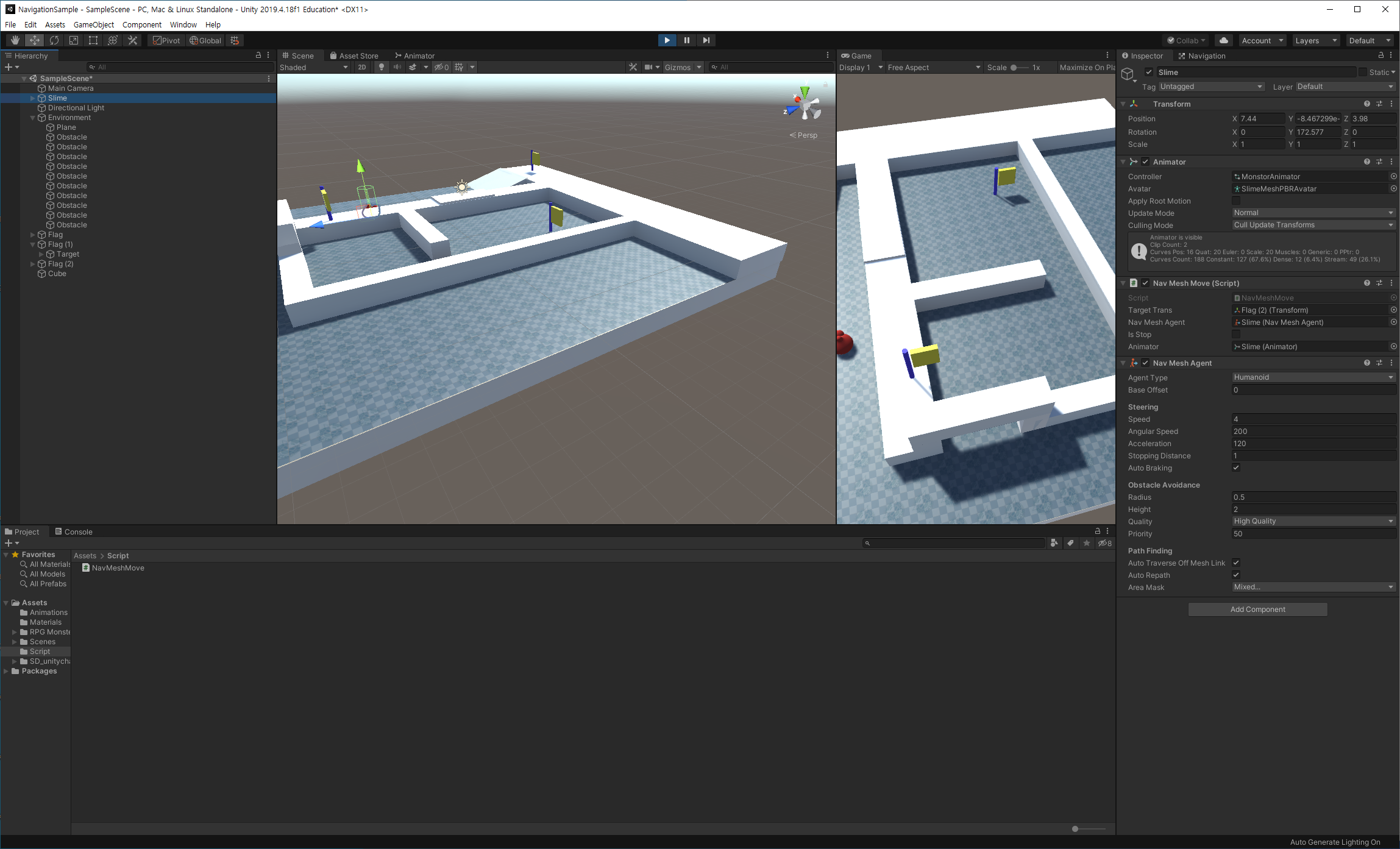This screenshot has height=849, width=1400.
Task: Open cloud services icon
Action: [1223, 40]
